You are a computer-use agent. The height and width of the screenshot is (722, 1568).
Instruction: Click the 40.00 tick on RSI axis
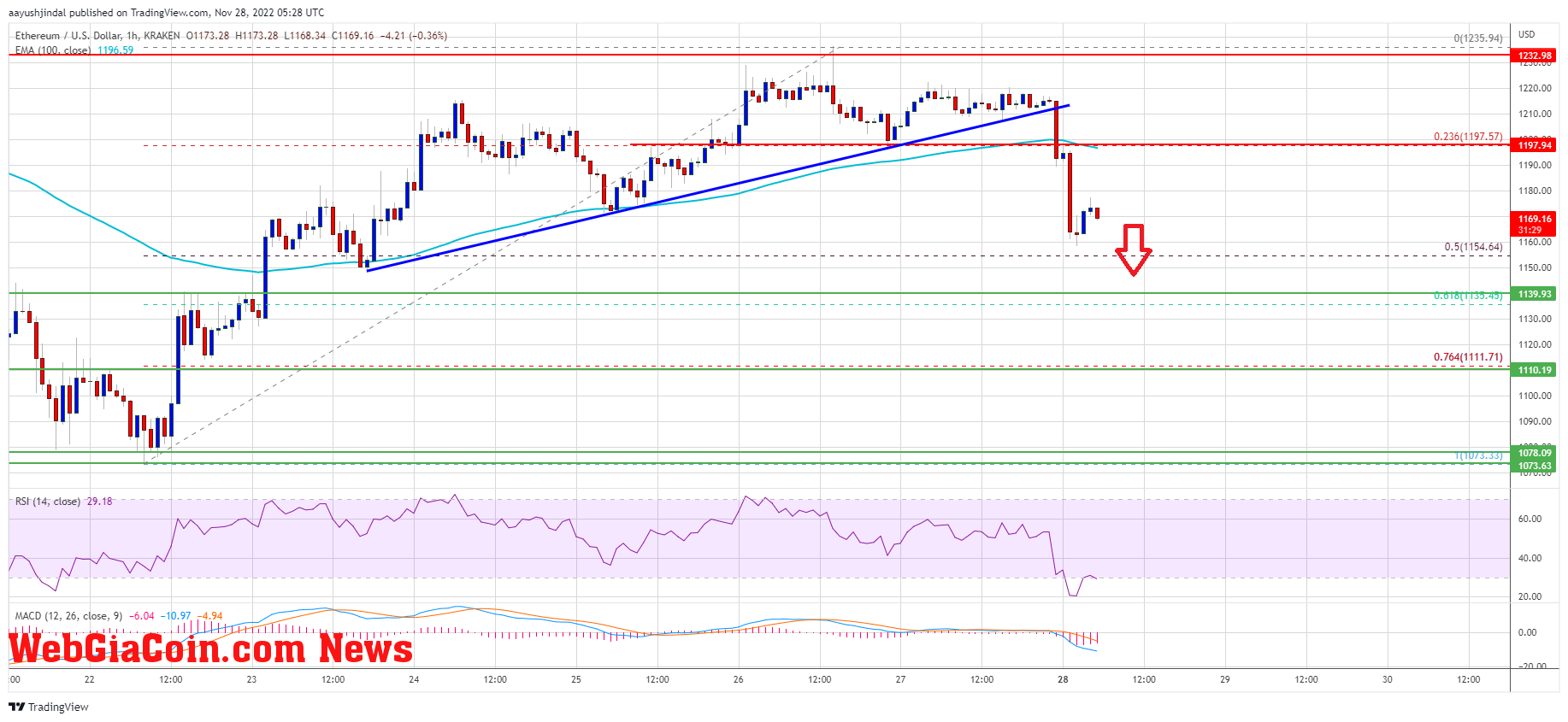point(1530,558)
